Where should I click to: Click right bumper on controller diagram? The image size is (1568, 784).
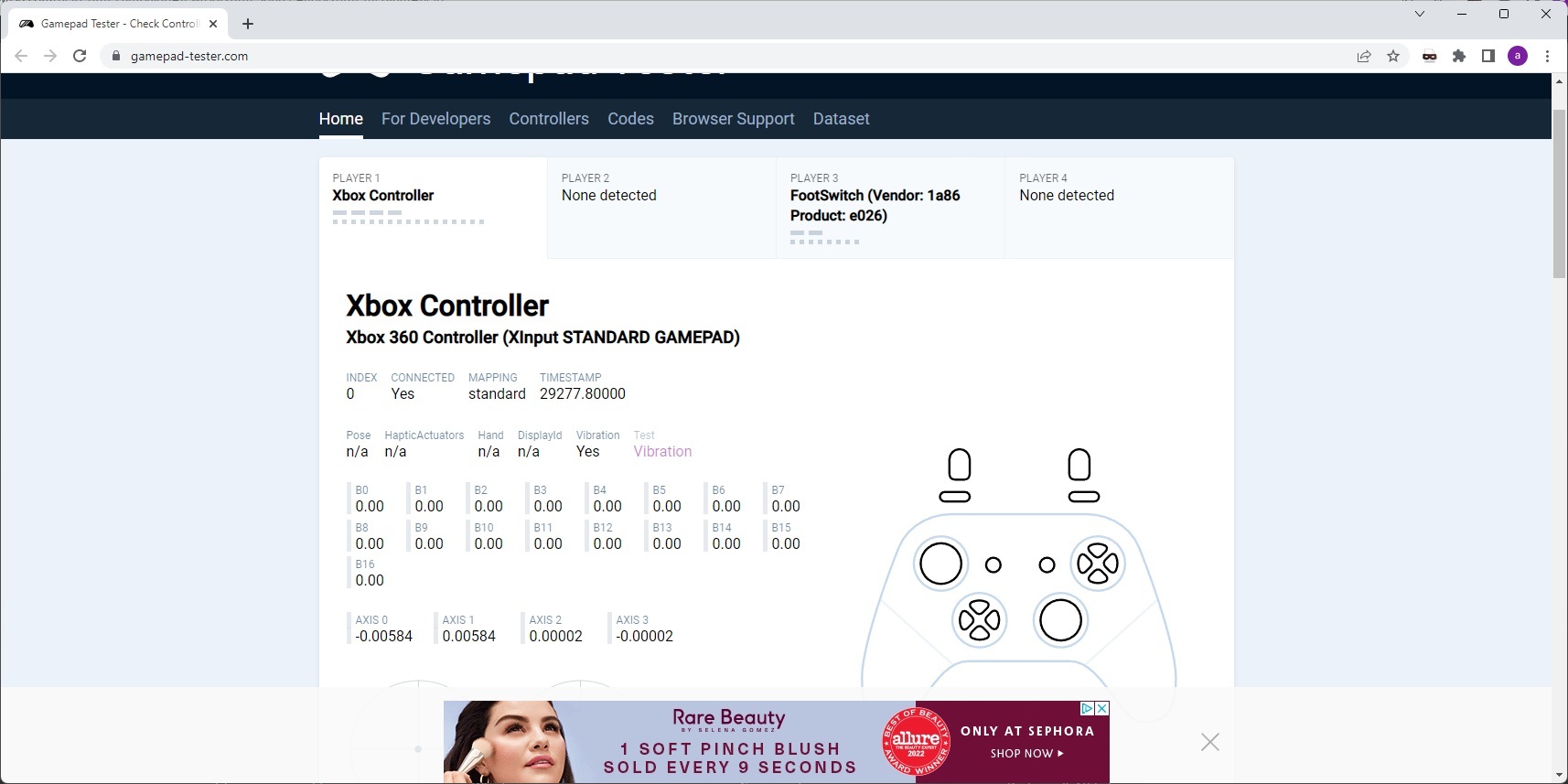[1084, 496]
